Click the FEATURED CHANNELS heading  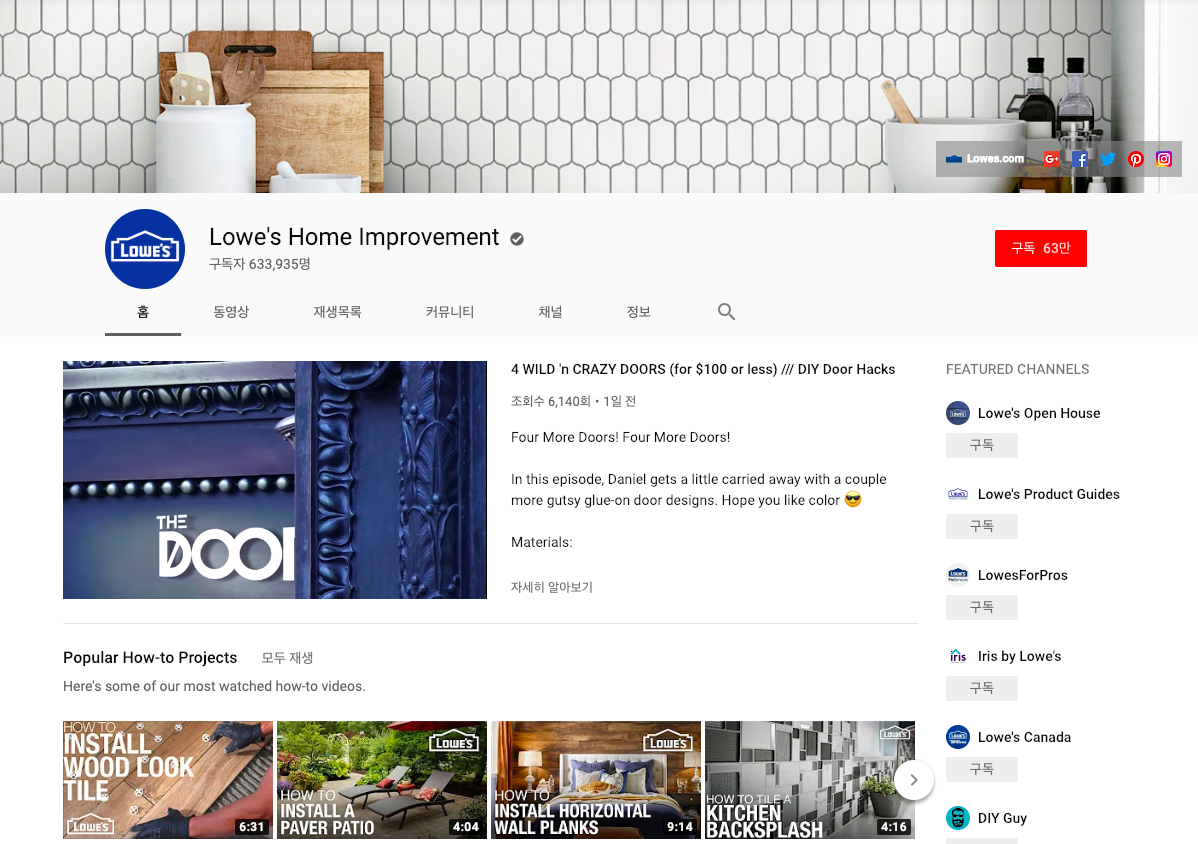[1018, 369]
